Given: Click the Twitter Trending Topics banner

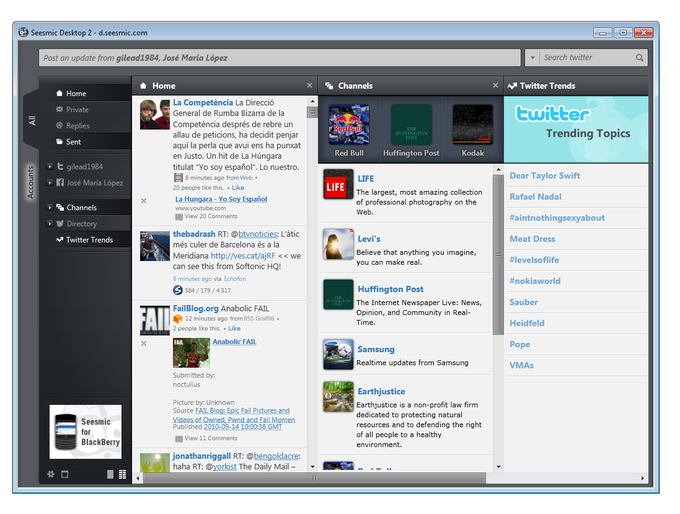Looking at the screenshot, I should tap(576, 129).
